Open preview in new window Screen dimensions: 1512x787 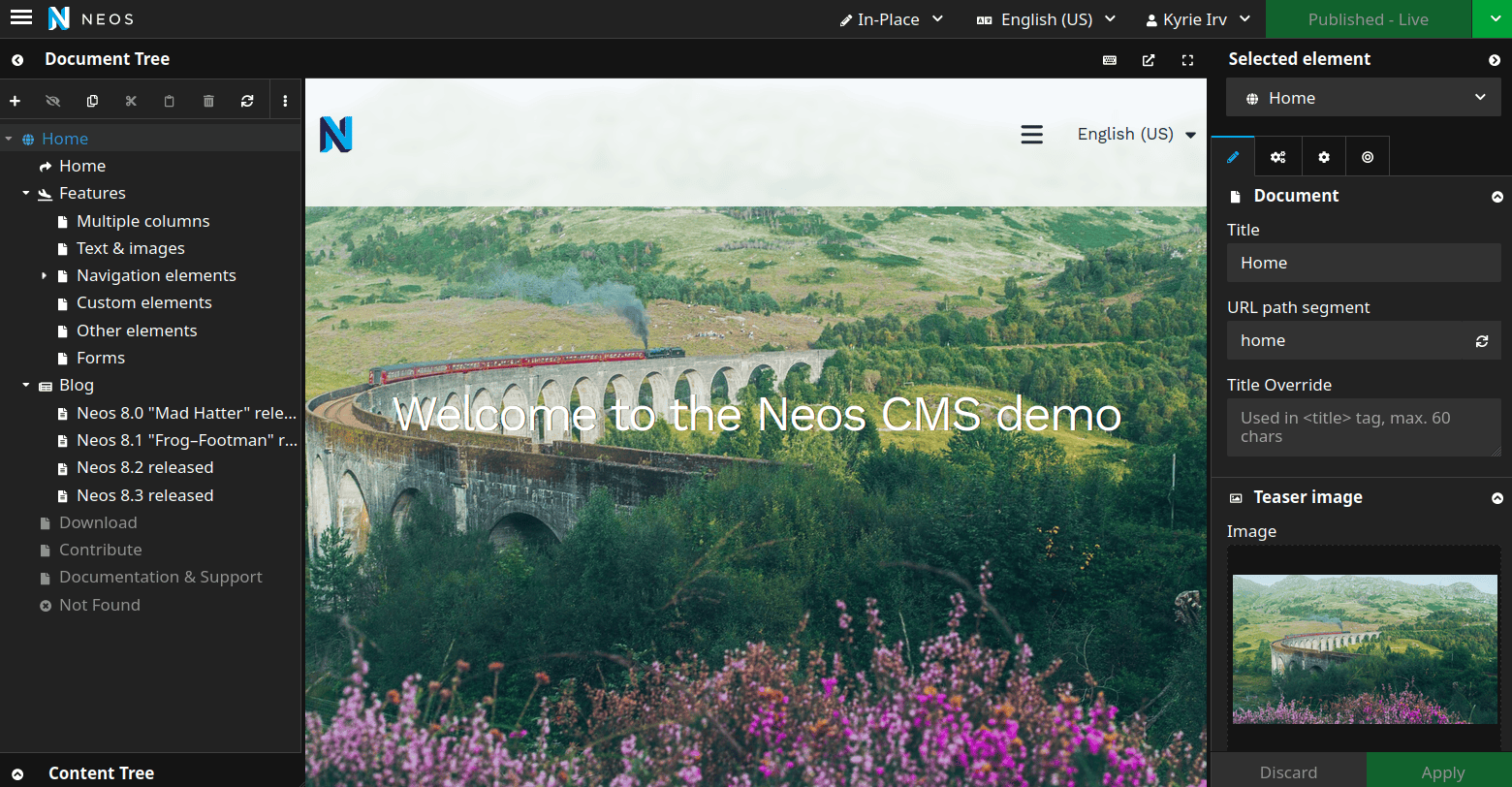(1149, 60)
